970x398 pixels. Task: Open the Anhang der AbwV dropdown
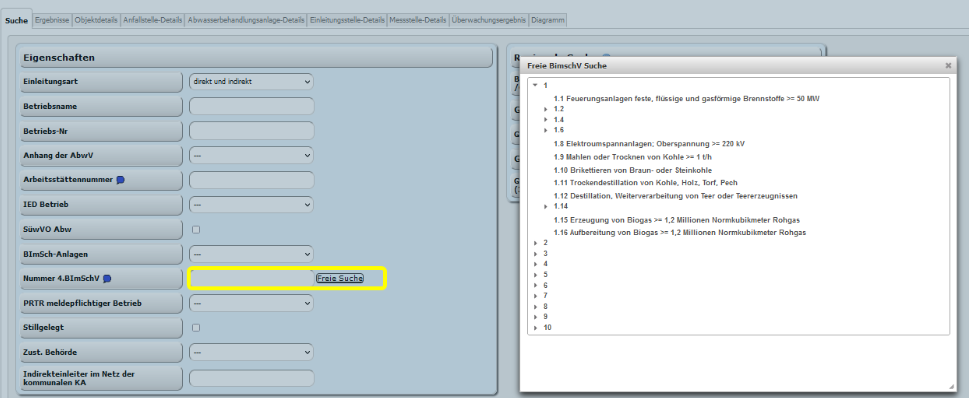tap(251, 155)
